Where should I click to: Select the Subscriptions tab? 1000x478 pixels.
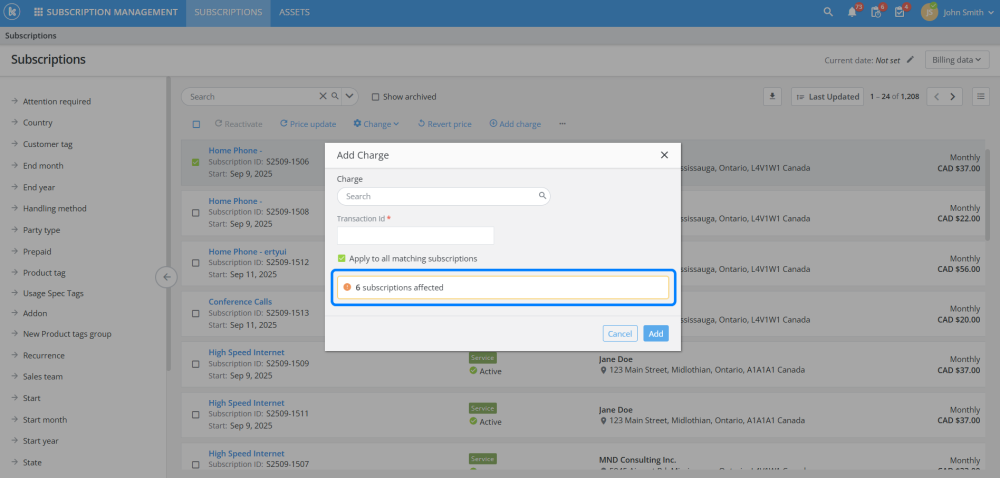228,13
